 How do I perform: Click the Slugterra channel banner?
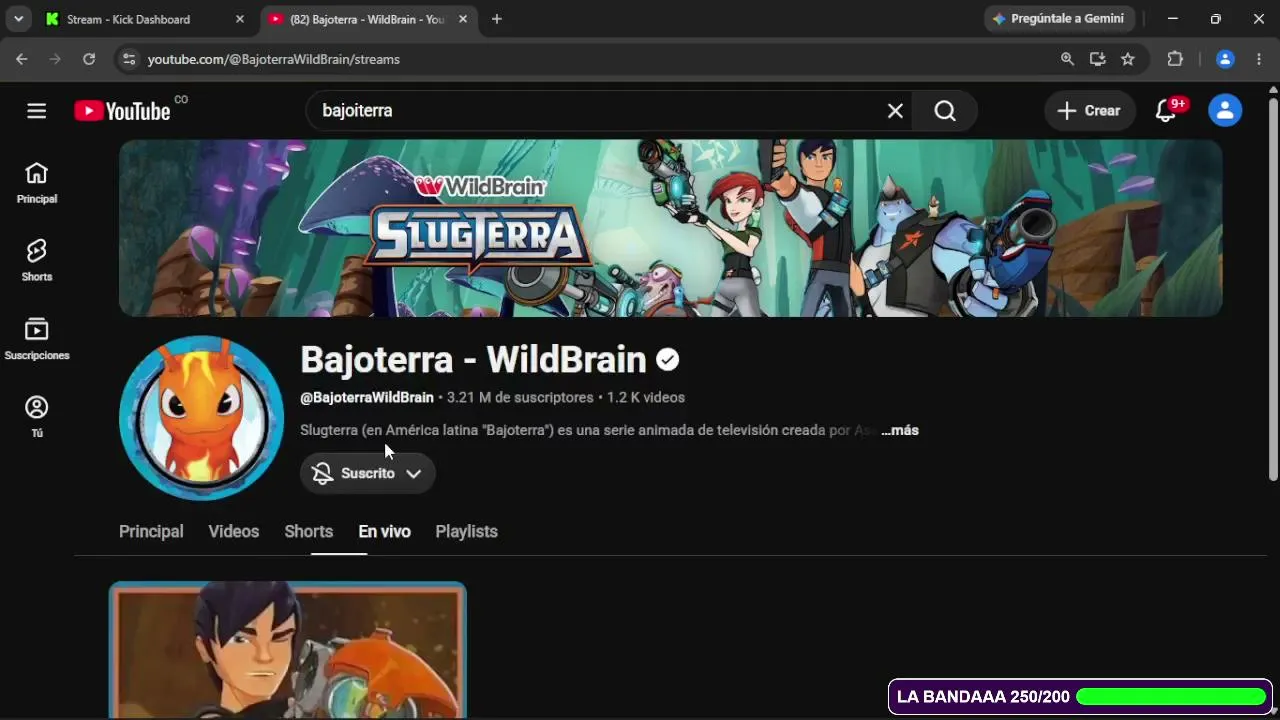point(670,228)
